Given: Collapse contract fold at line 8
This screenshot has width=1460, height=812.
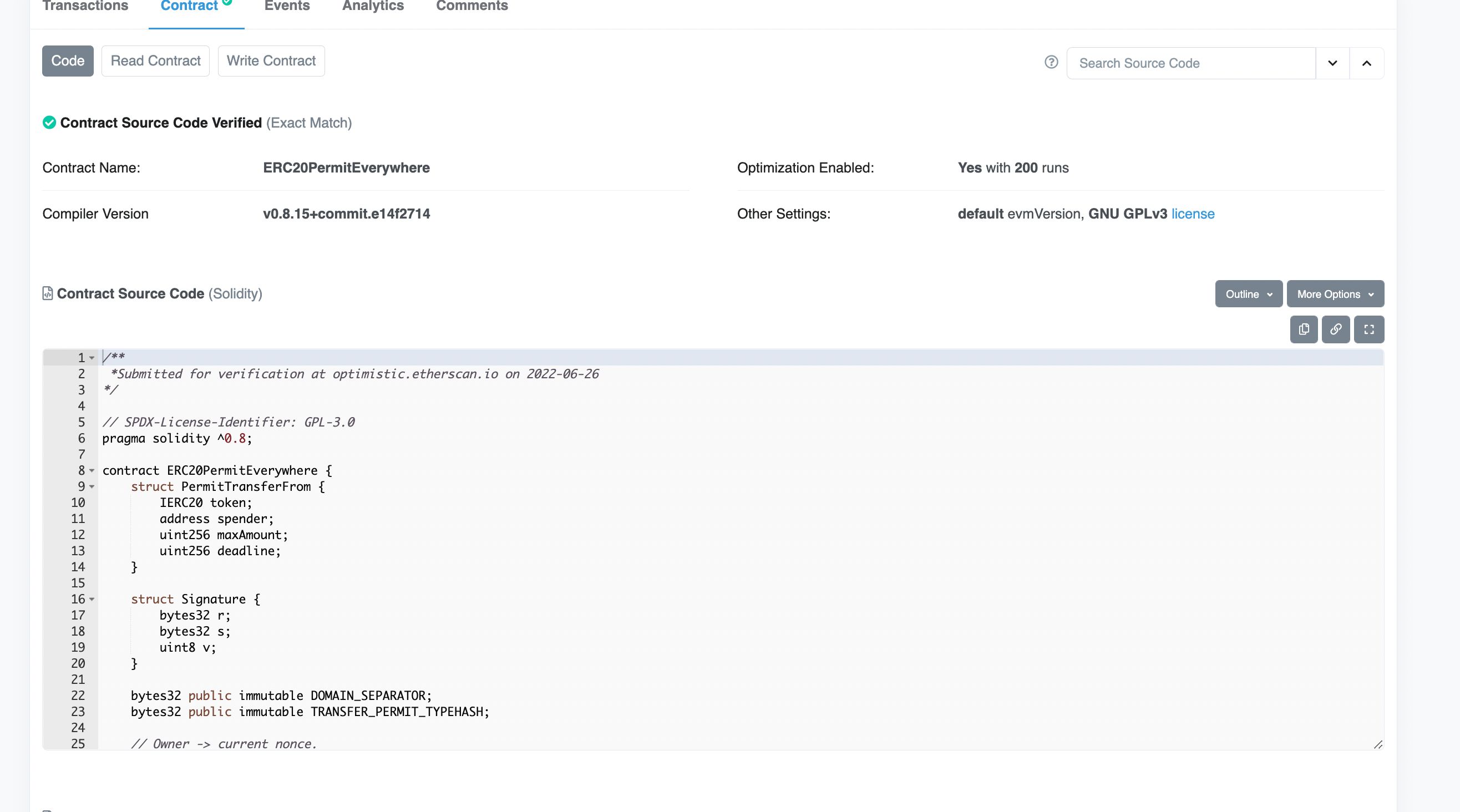Looking at the screenshot, I should click(x=92, y=470).
